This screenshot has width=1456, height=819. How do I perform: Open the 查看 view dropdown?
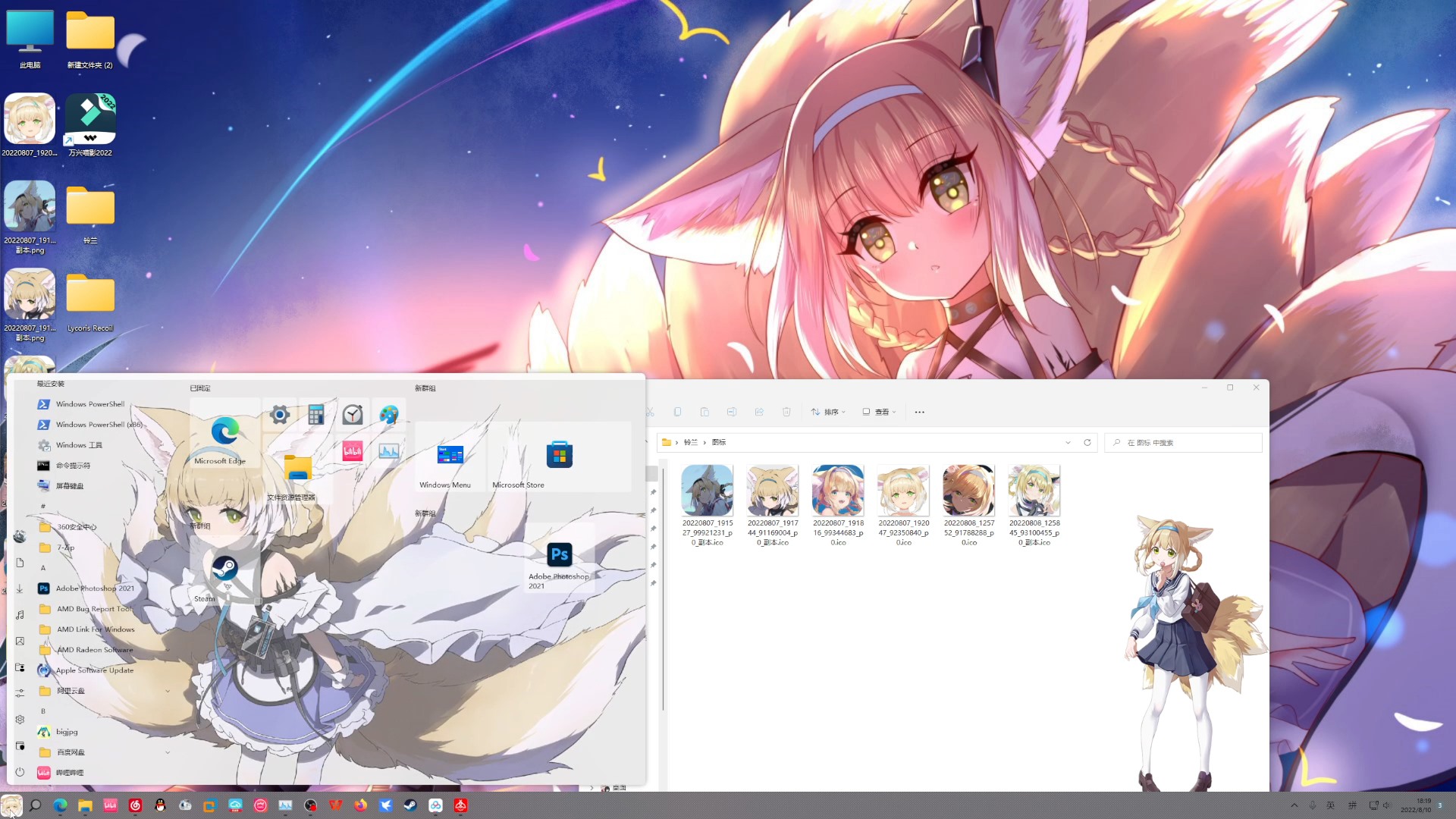pos(879,412)
